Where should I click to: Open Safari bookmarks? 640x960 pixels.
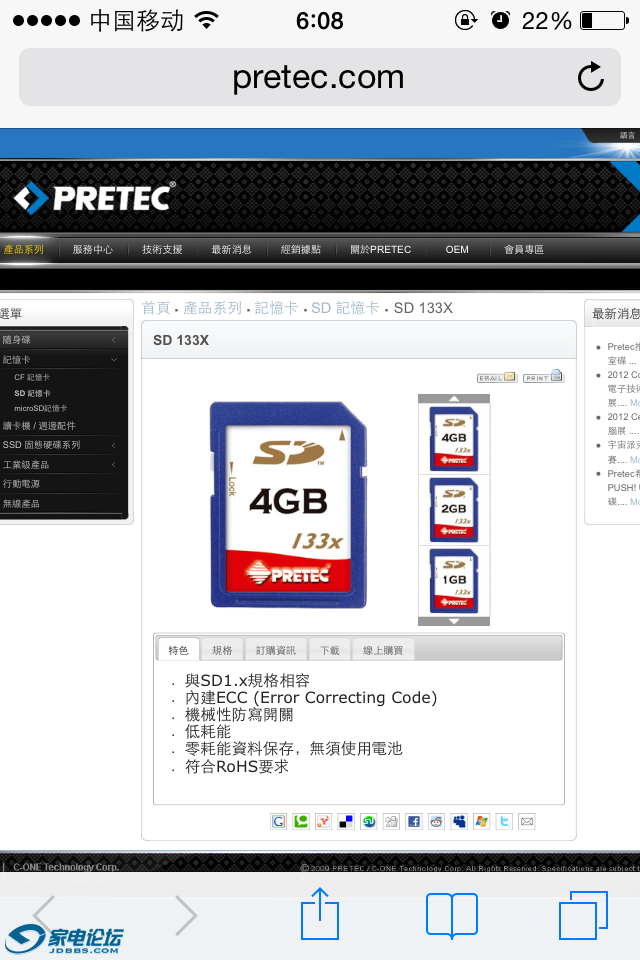point(451,915)
